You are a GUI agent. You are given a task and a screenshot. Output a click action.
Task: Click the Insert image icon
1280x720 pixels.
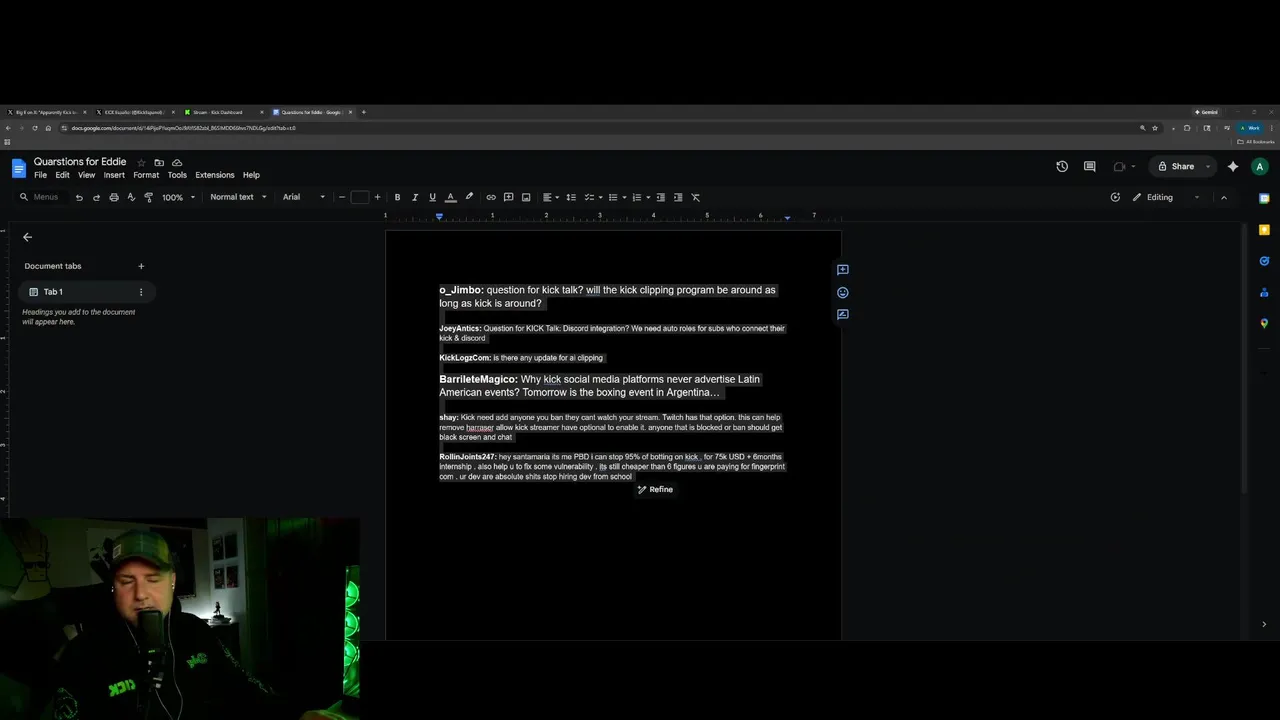point(526,197)
